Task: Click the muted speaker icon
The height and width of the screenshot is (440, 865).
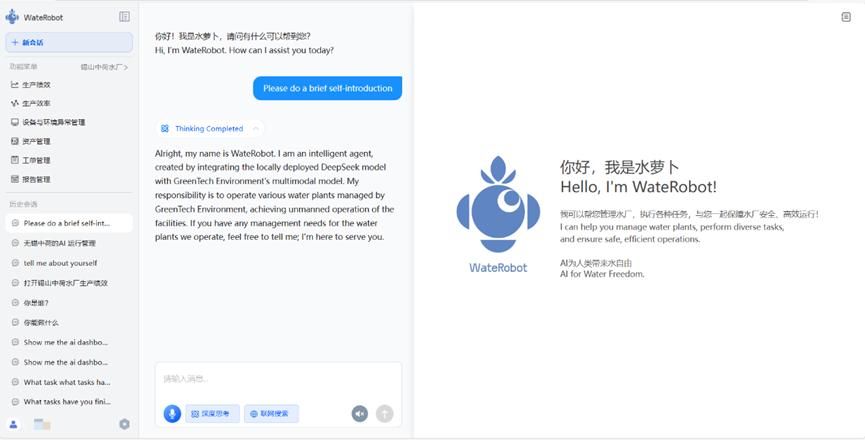Action: 360,414
